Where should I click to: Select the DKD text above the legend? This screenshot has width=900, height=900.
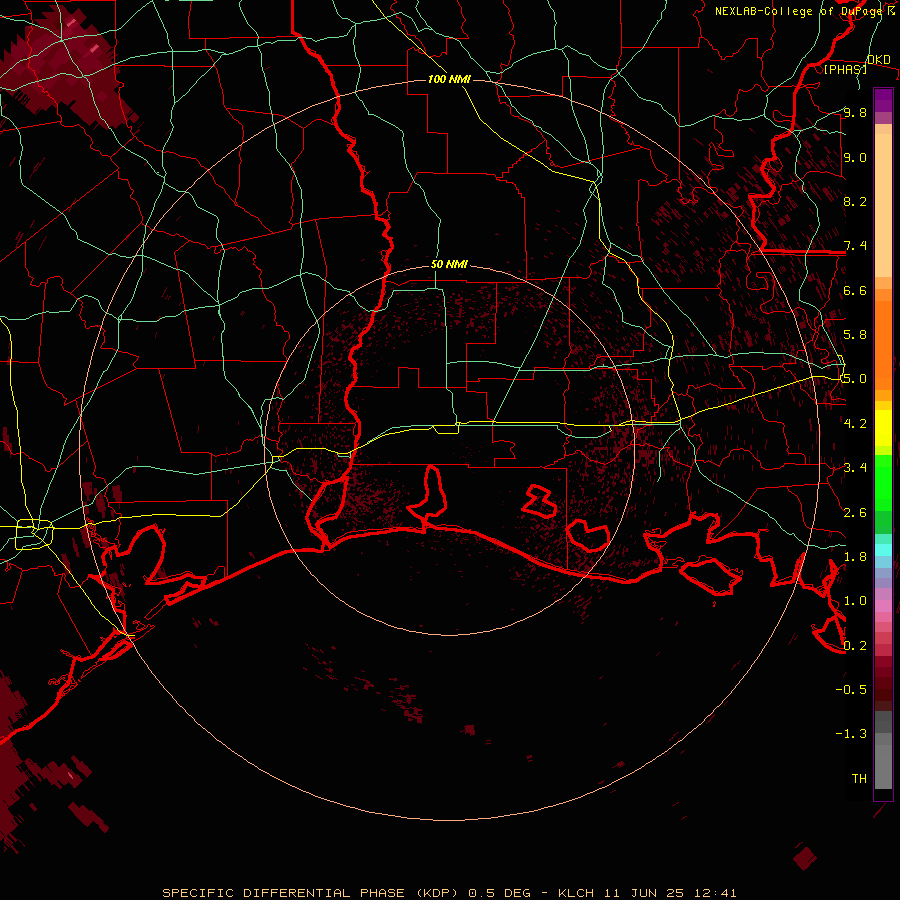(879, 60)
